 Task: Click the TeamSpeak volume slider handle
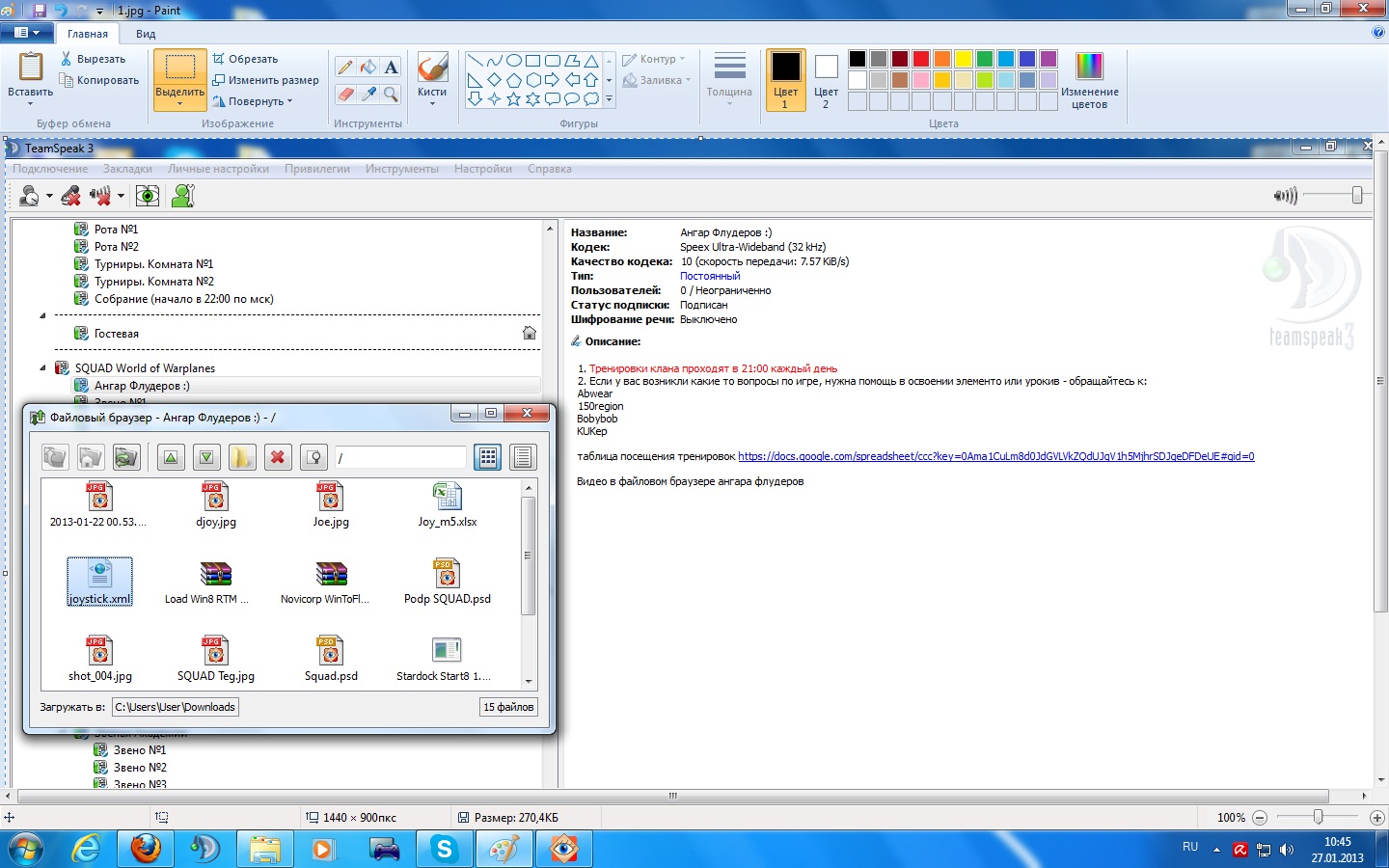coord(1357,196)
